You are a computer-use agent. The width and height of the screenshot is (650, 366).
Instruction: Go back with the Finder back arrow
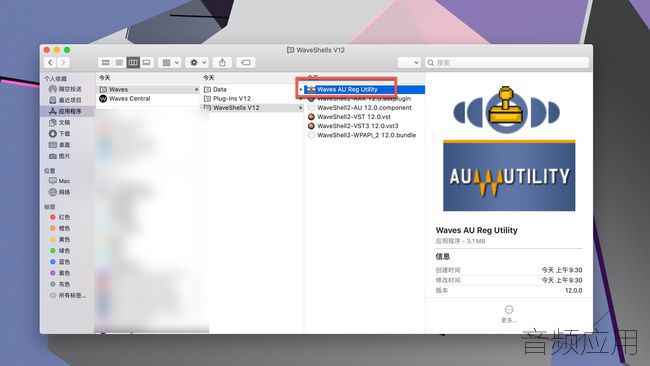coord(50,63)
